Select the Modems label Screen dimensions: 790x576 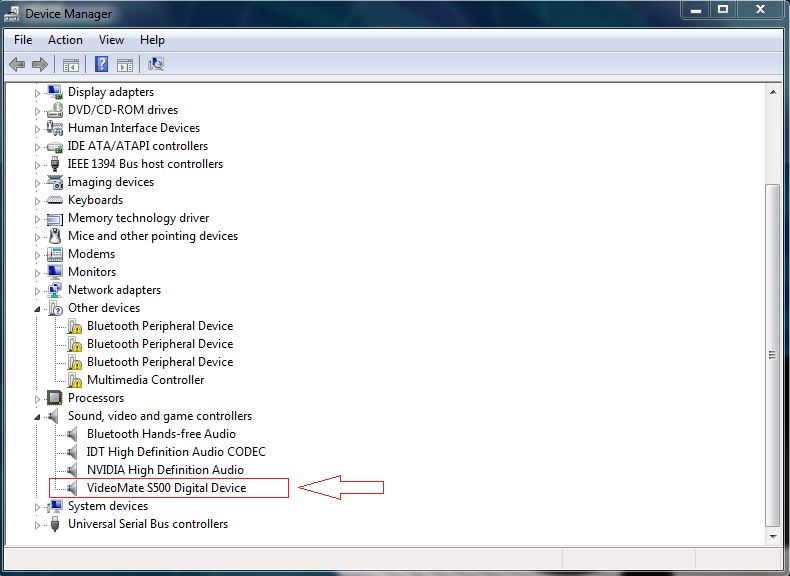pyautogui.click(x=91, y=254)
